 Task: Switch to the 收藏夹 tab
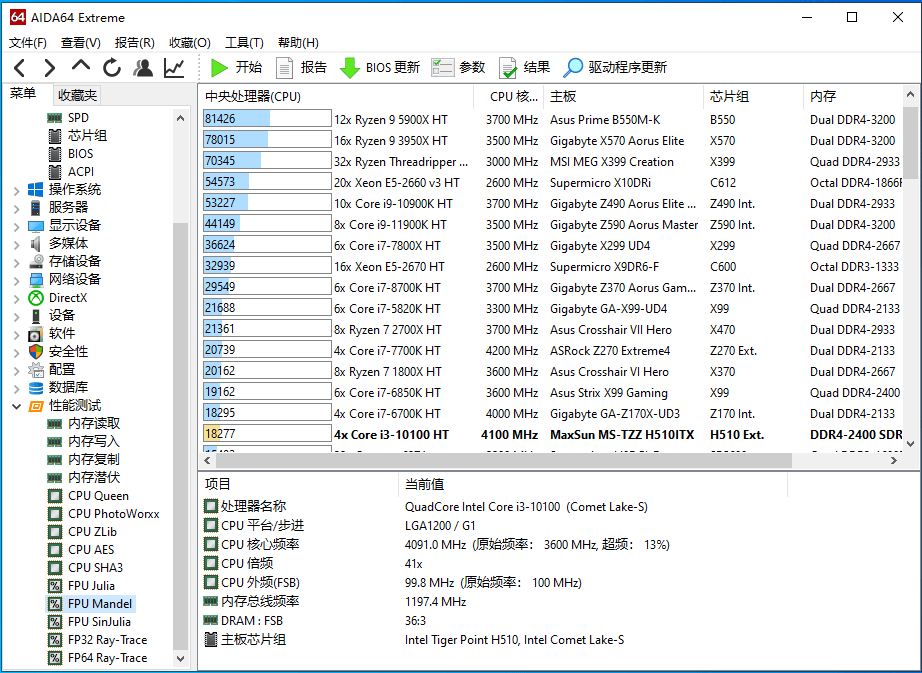[x=77, y=95]
